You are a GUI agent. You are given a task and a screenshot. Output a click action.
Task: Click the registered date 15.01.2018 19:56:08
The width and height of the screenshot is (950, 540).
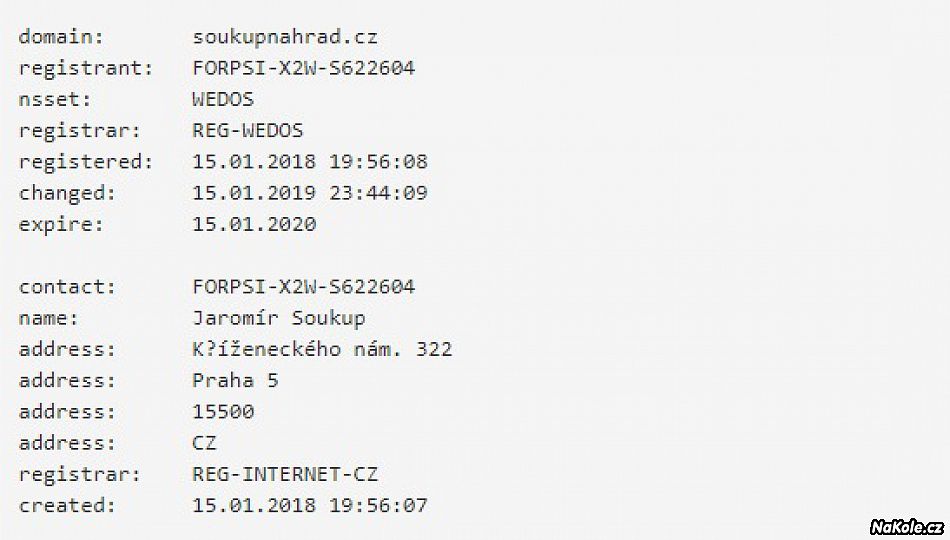pos(310,161)
